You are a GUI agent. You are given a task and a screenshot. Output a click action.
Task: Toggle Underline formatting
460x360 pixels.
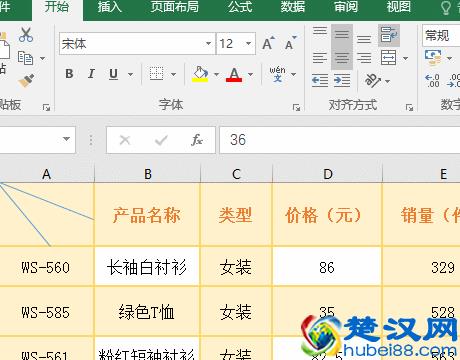(x=113, y=74)
